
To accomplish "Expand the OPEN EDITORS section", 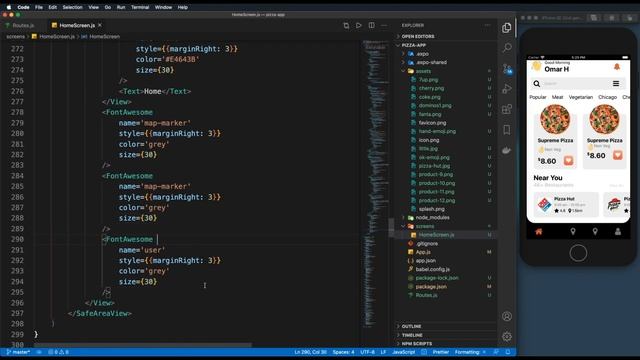I will point(418,36).
